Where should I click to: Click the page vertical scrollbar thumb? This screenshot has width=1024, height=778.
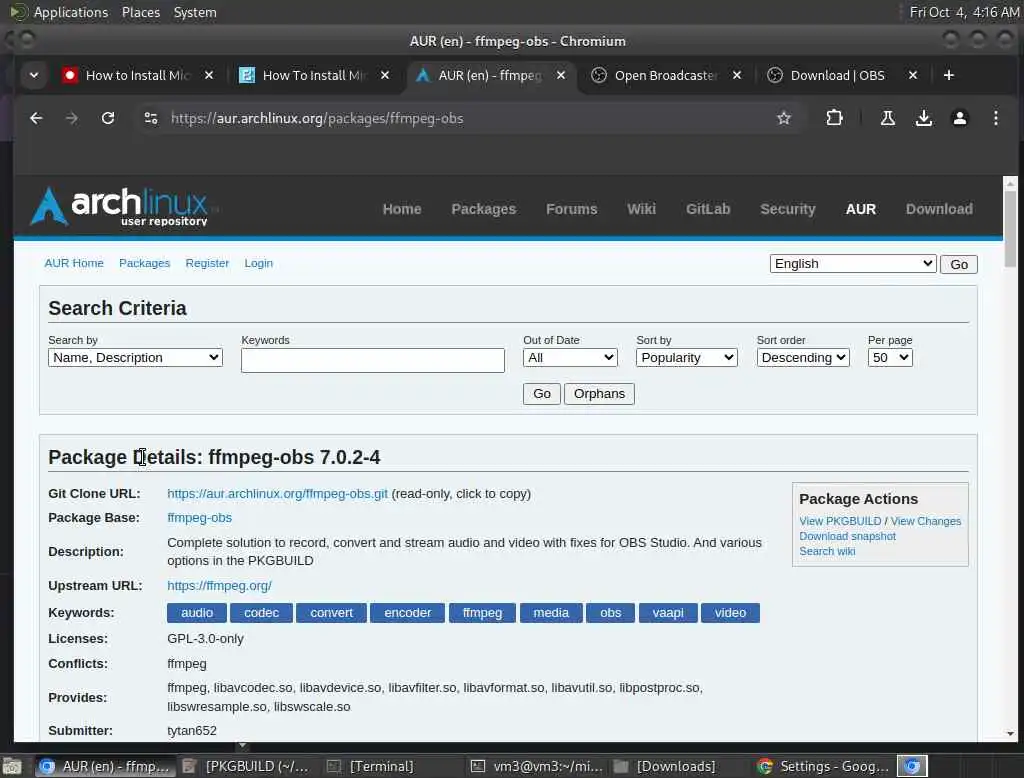[x=1010, y=229]
